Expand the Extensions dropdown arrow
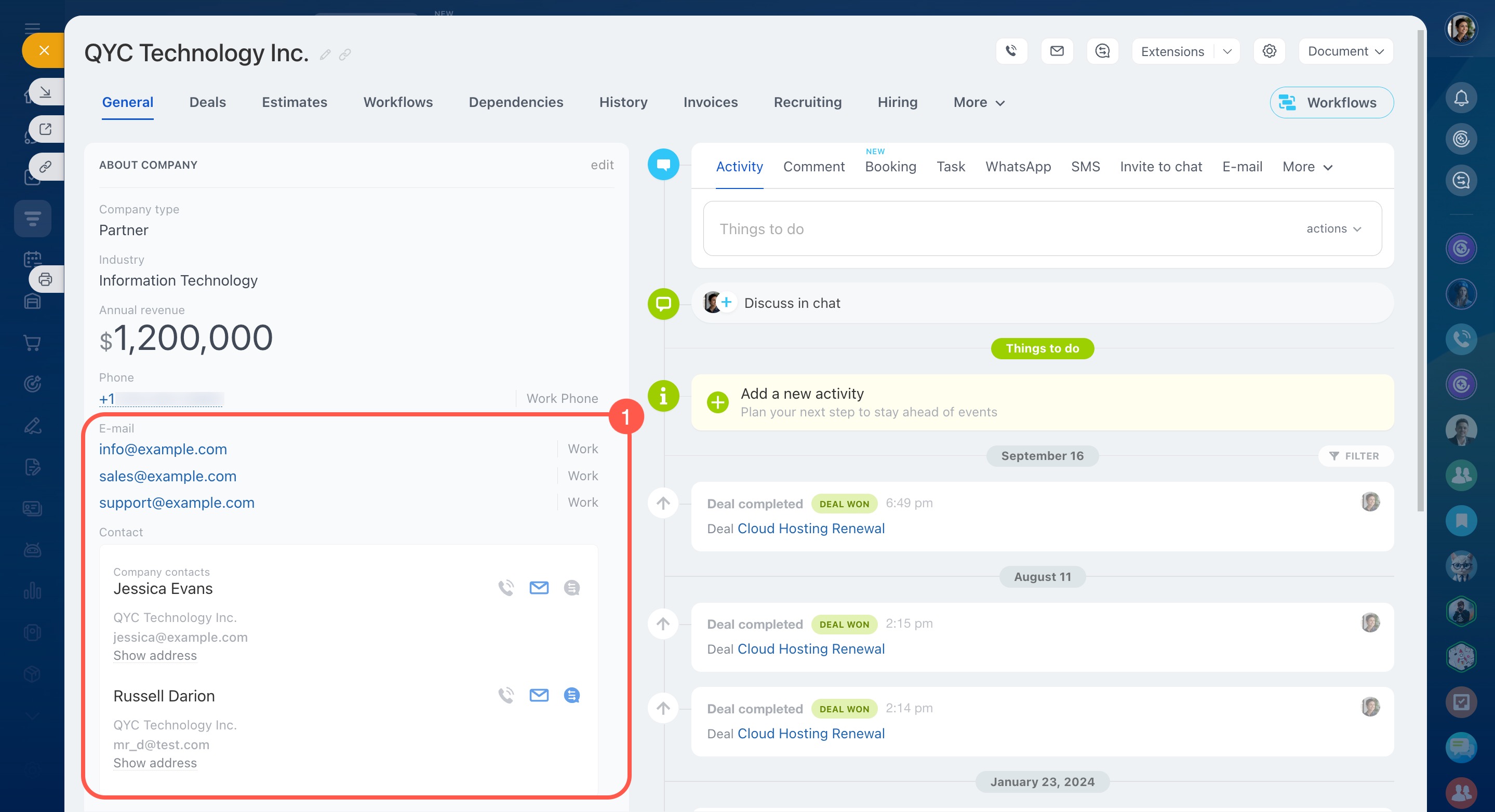 coord(1227,51)
